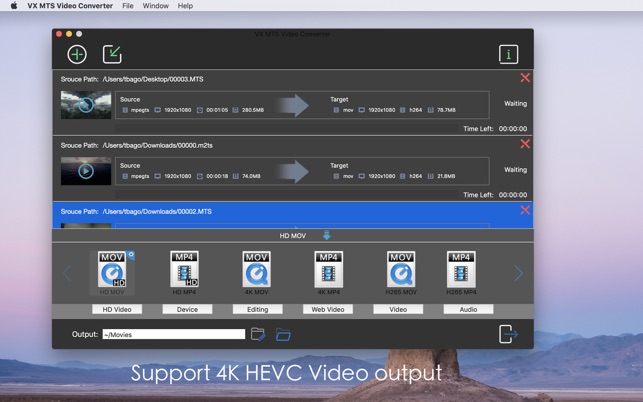Viewport: 643px width, 402px height.
Task: Select the H265 MP4 format preset
Action: tap(461, 273)
